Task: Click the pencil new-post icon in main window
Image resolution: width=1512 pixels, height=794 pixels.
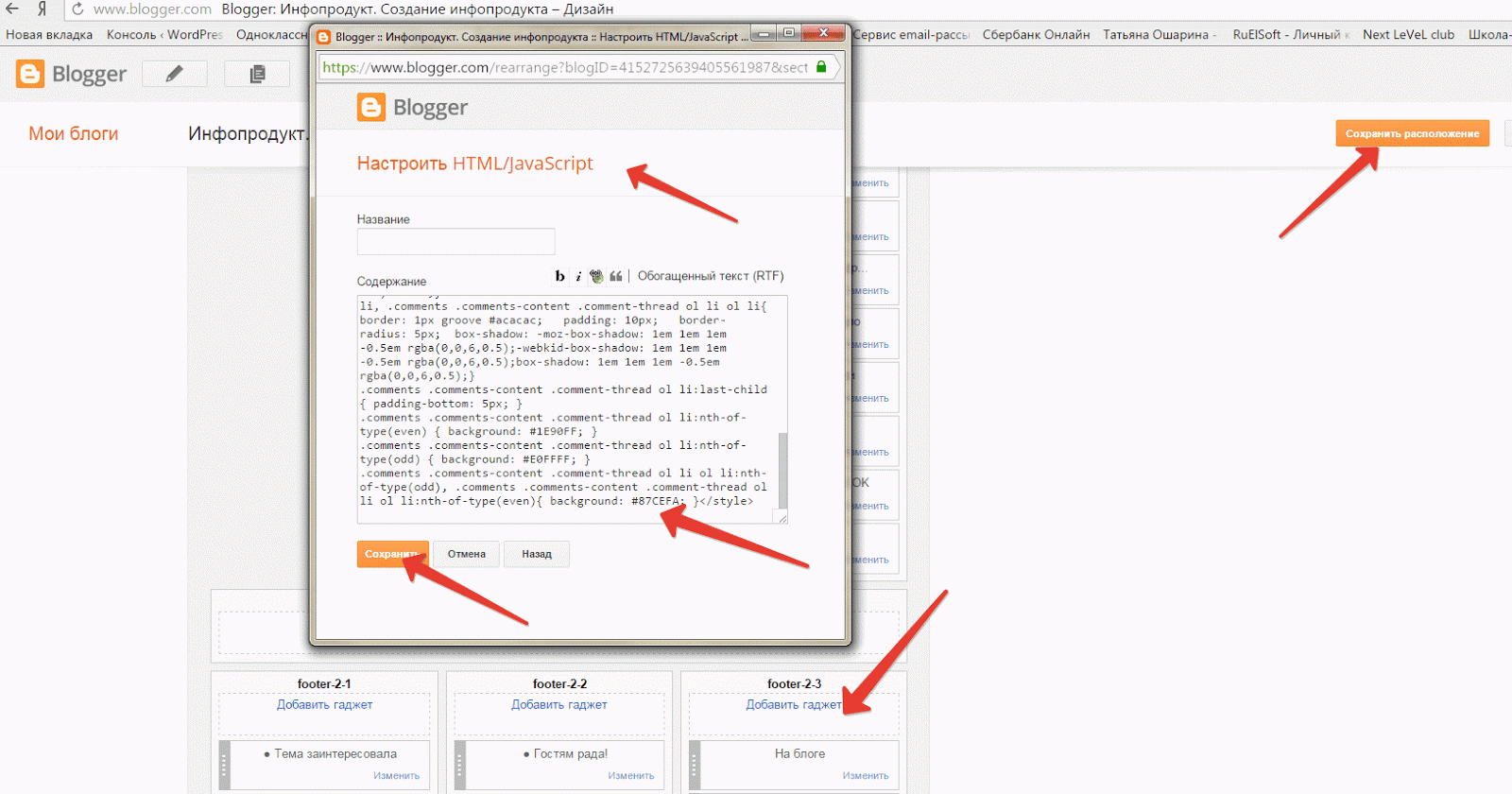Action: tap(175, 74)
